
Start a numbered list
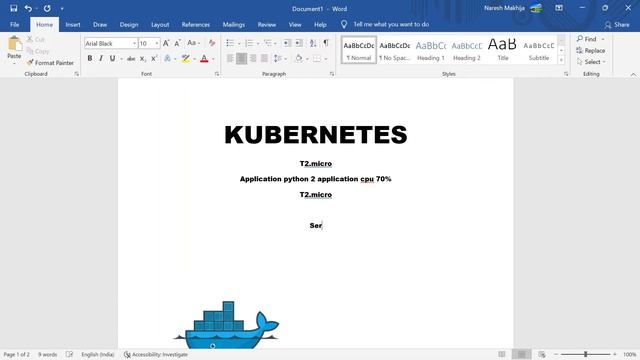coord(249,43)
